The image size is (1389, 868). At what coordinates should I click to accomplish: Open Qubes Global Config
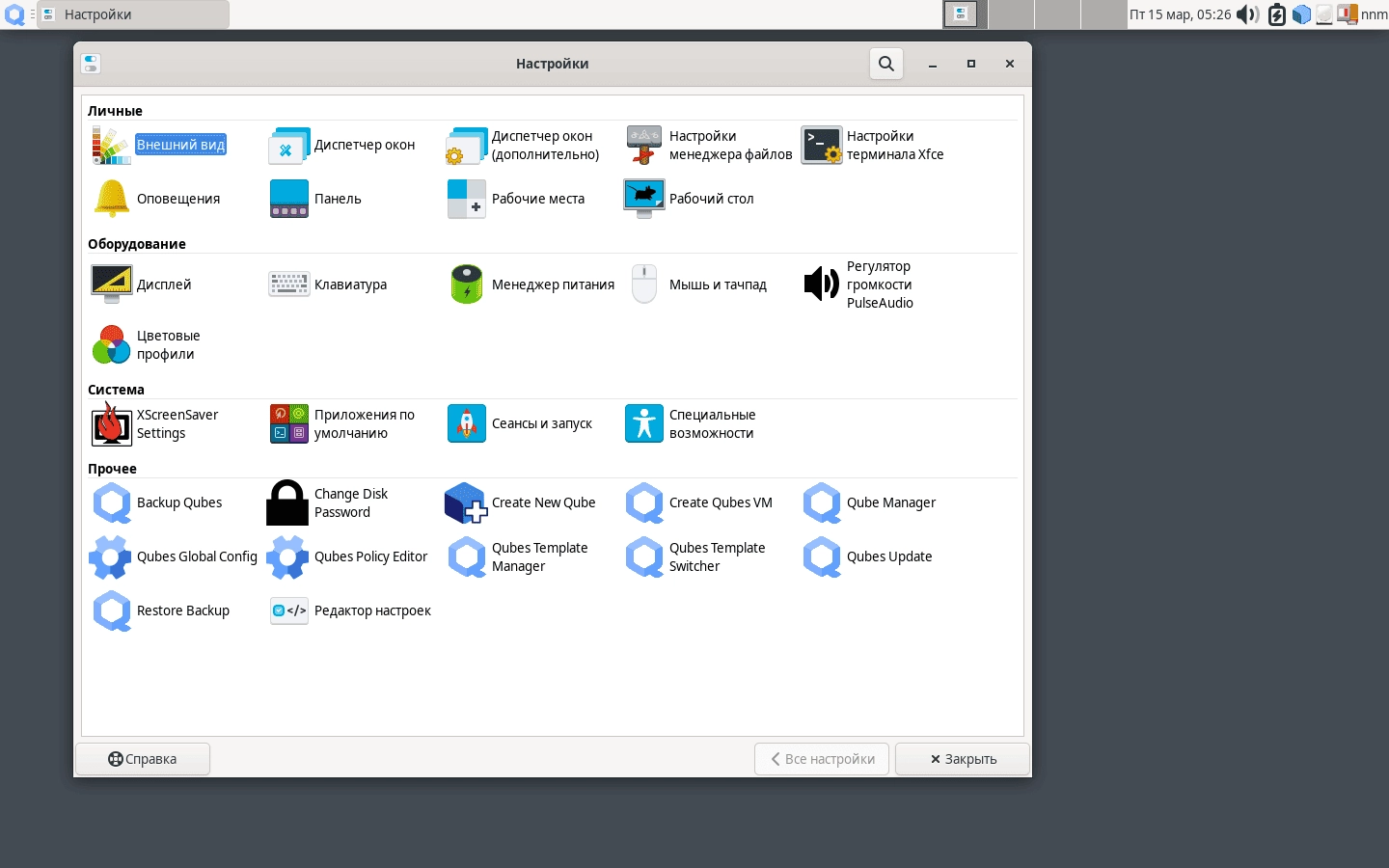click(174, 557)
